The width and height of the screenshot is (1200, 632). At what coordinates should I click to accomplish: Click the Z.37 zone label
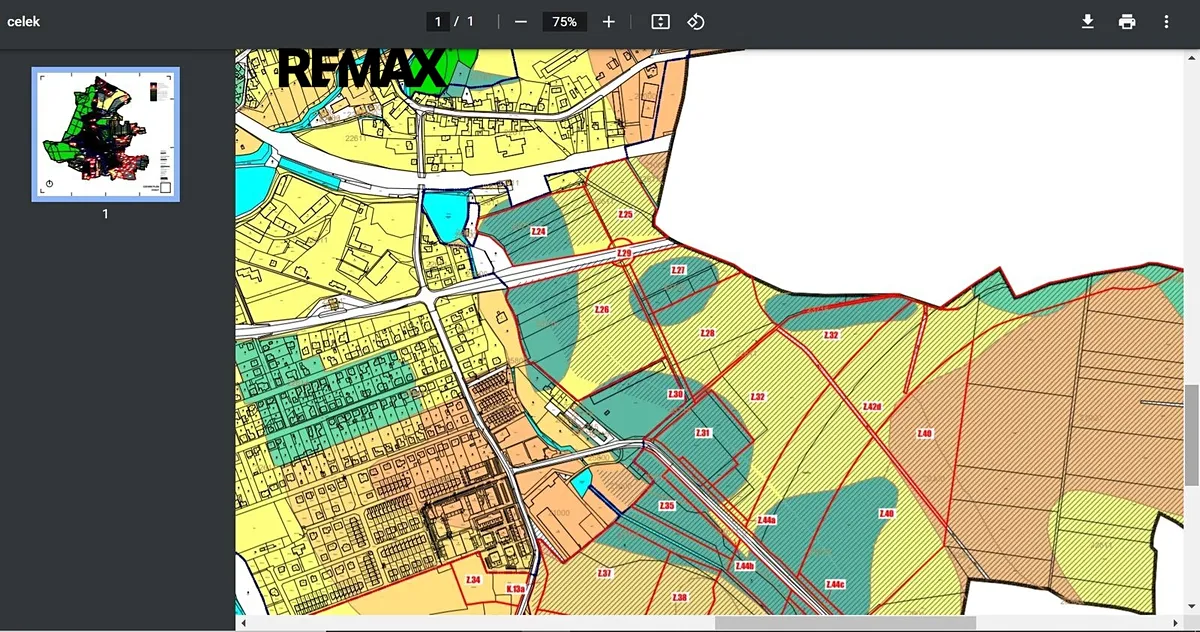604,573
